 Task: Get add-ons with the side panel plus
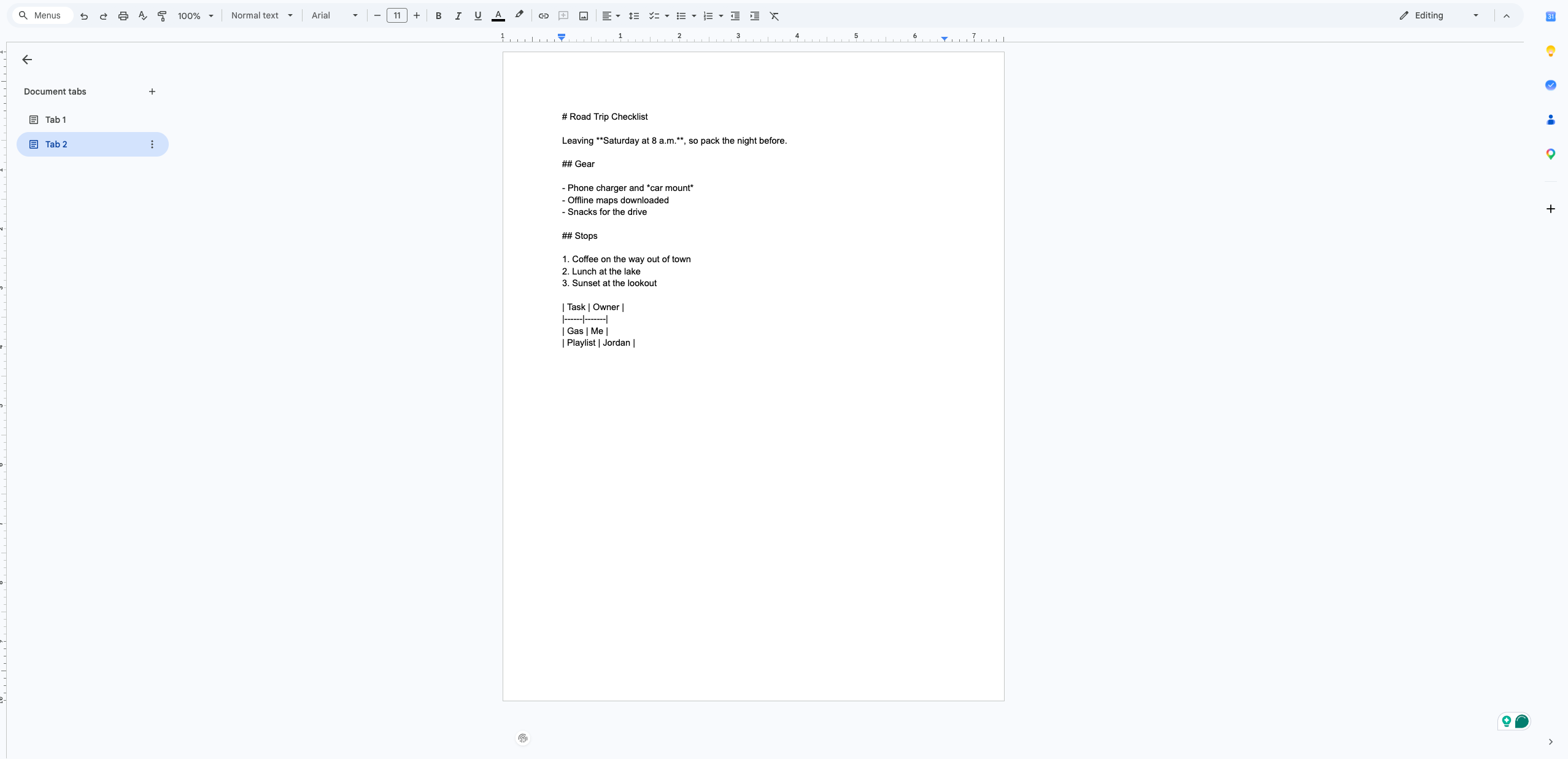(x=1551, y=209)
